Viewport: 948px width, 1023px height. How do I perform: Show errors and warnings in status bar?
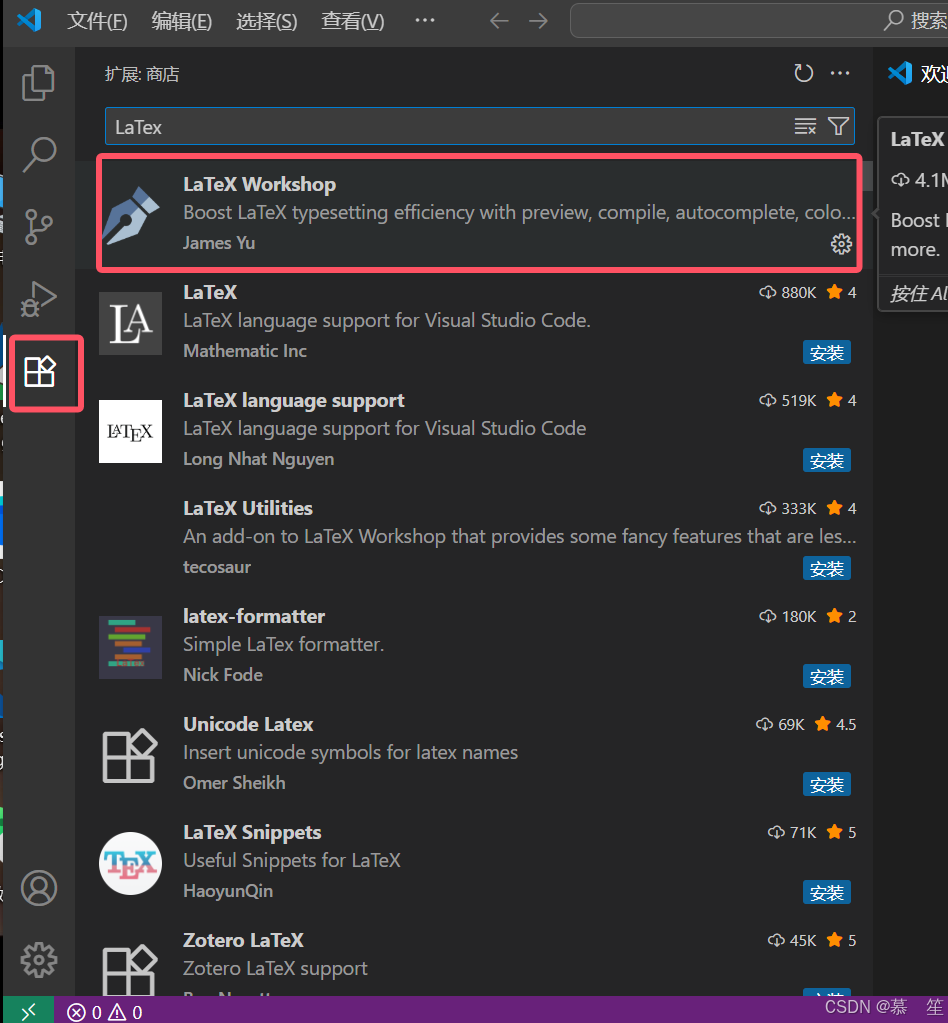point(104,1012)
